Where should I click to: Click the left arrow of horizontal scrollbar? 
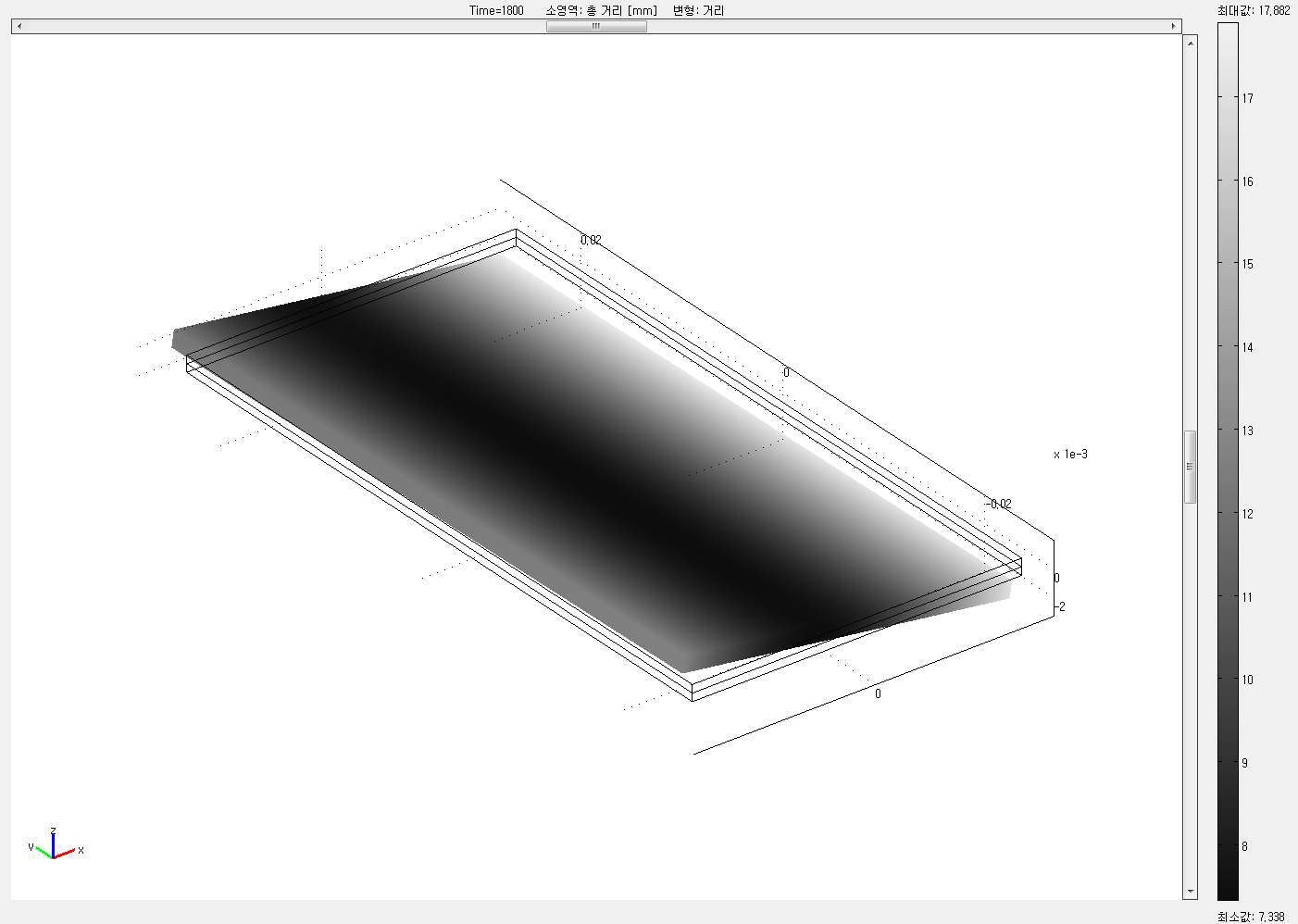(x=19, y=26)
